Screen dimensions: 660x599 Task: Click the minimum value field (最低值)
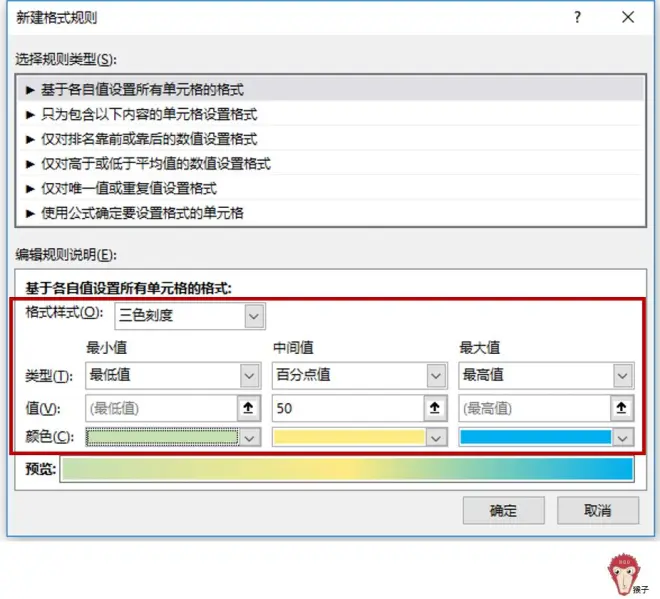coord(161,408)
